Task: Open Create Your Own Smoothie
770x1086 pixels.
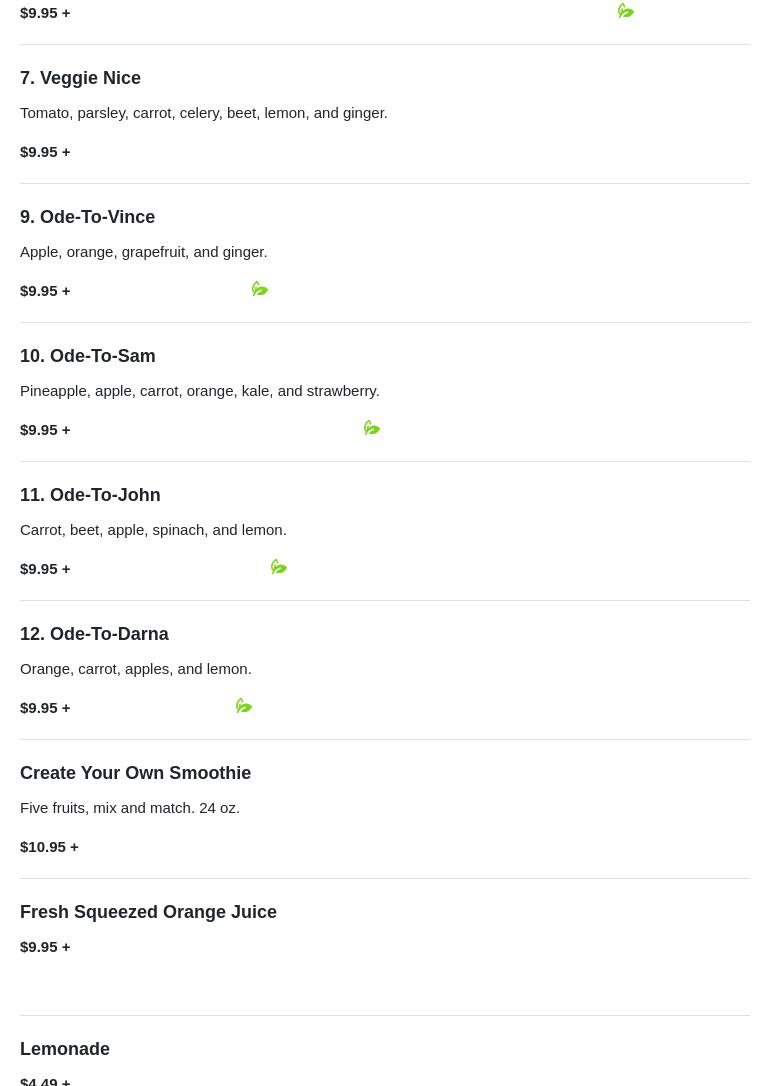Action: coord(135,773)
